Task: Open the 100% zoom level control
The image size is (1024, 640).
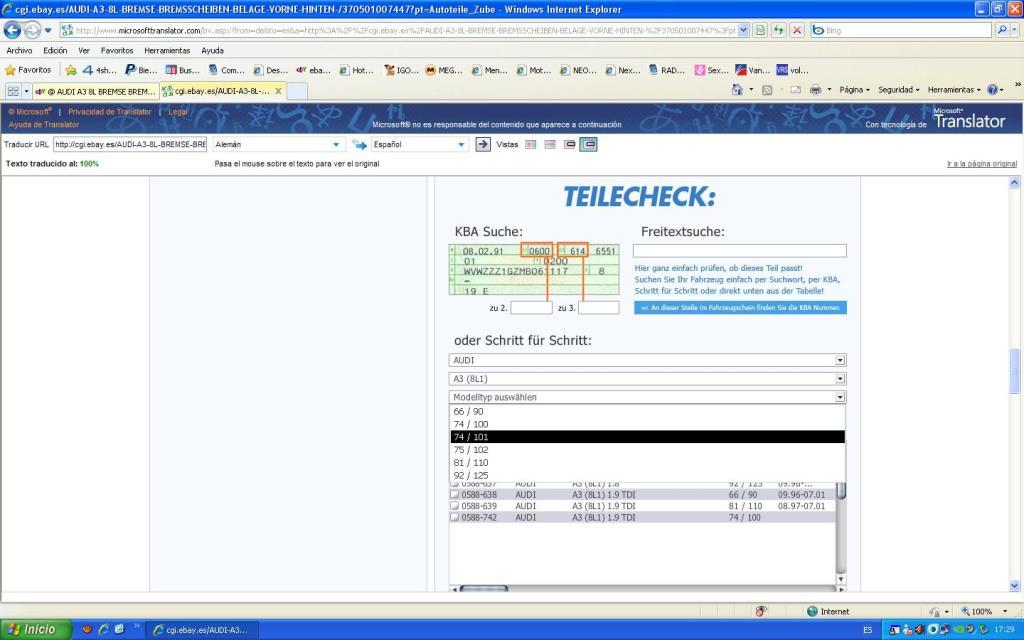Action: 984,611
